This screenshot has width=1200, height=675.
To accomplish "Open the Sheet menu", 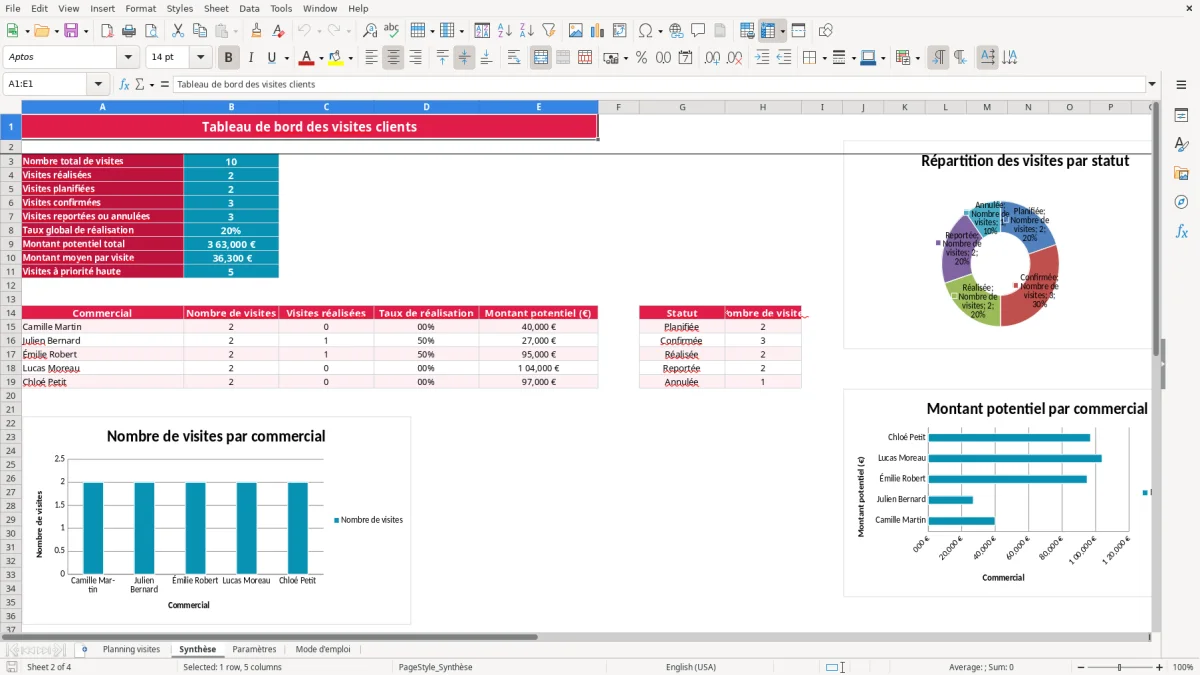I will pos(216,8).
